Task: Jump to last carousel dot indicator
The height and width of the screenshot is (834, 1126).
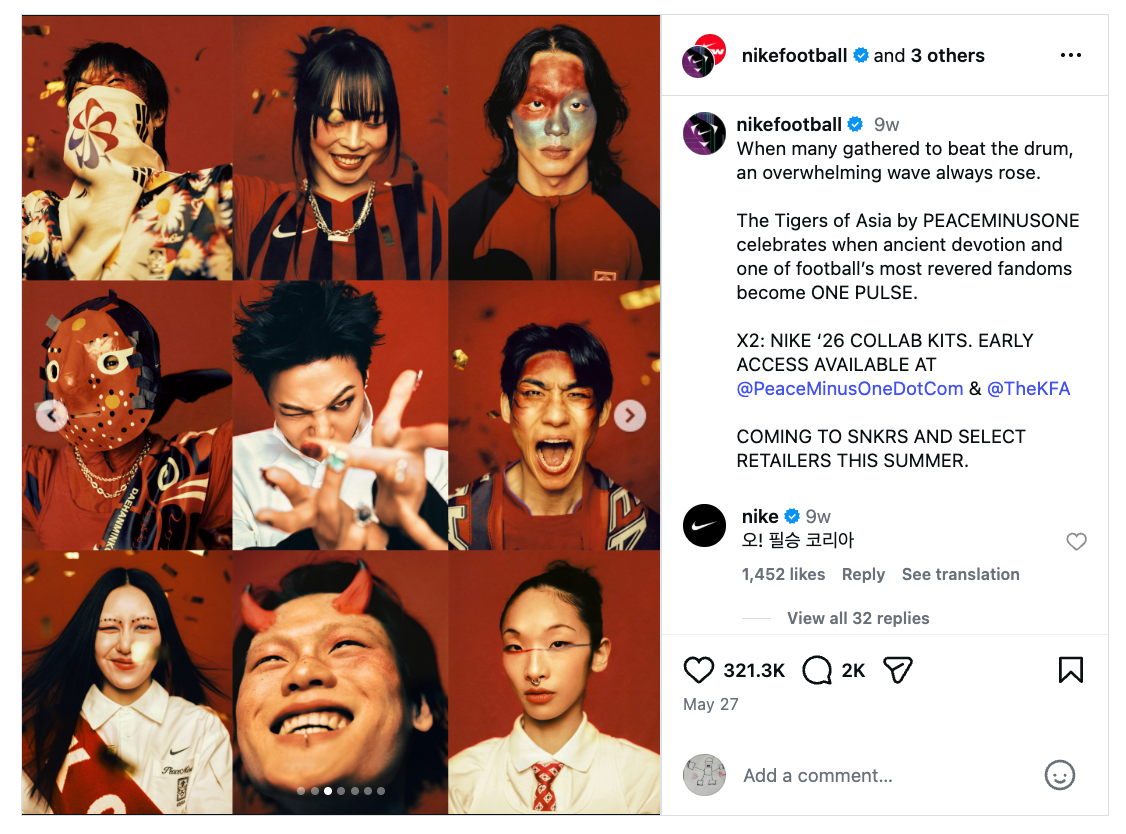Action: point(381,791)
